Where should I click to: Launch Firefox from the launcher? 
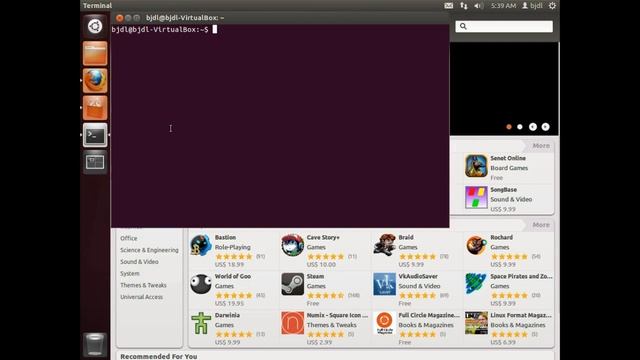pos(95,80)
